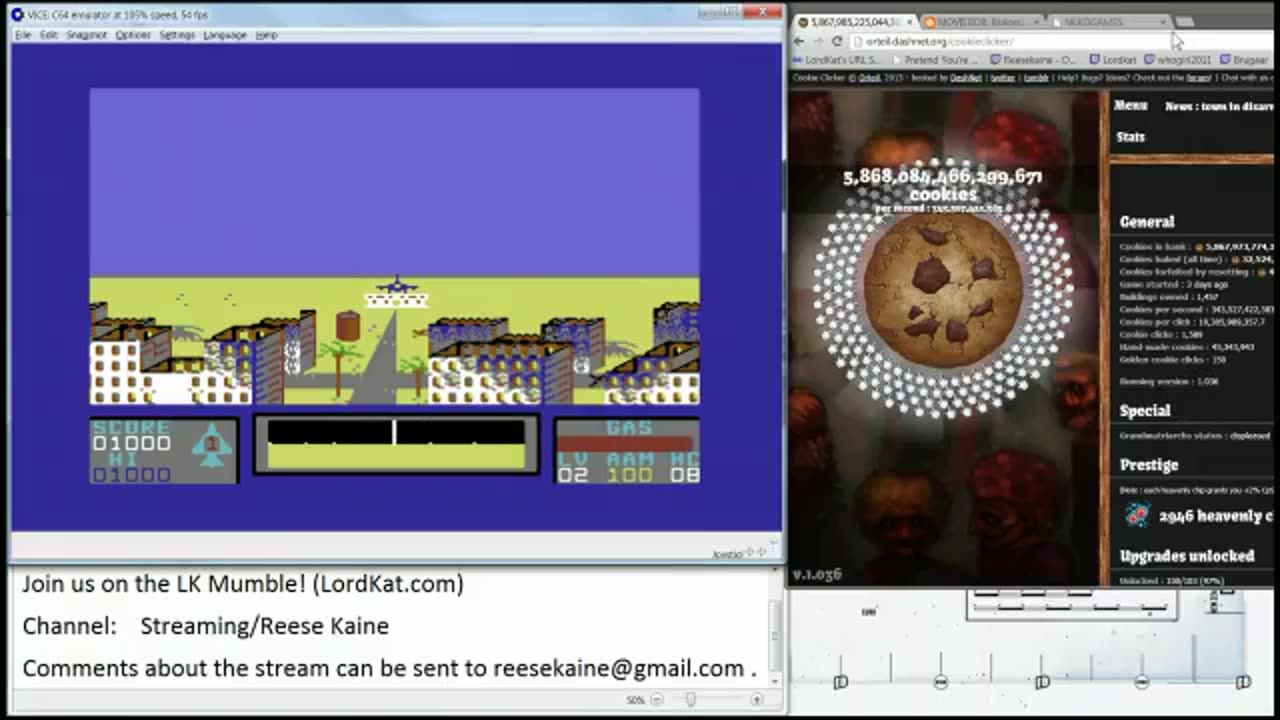The width and height of the screenshot is (1280, 720).
Task: Open the Reesekaine bookmark
Action: tap(1033, 60)
